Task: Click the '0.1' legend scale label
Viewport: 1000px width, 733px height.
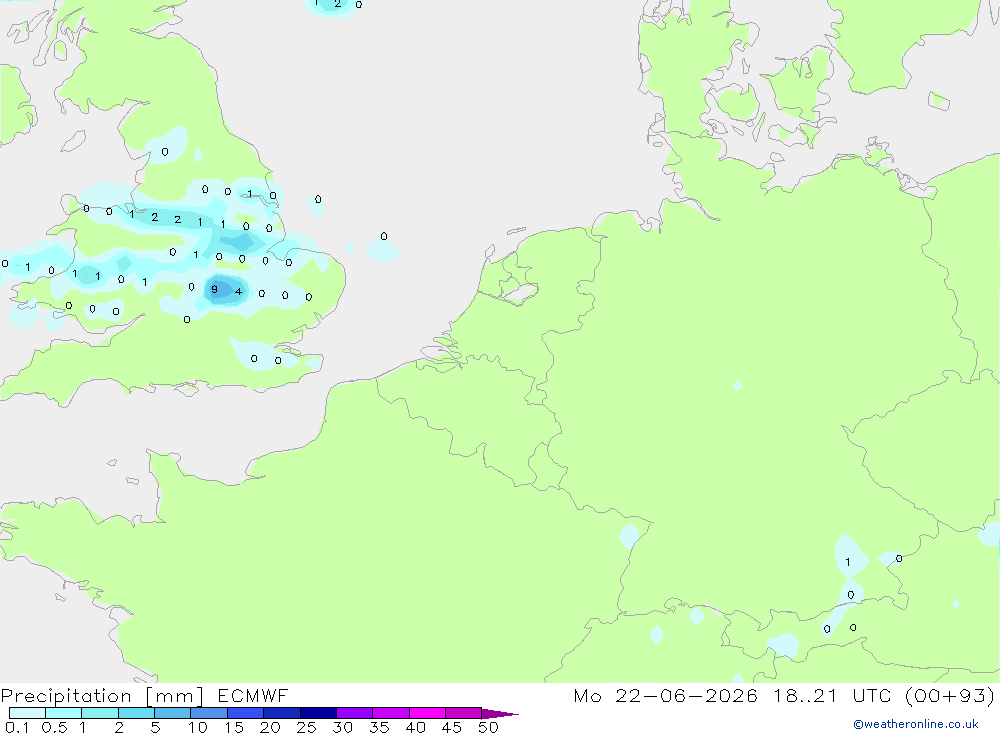Action: pos(17,727)
